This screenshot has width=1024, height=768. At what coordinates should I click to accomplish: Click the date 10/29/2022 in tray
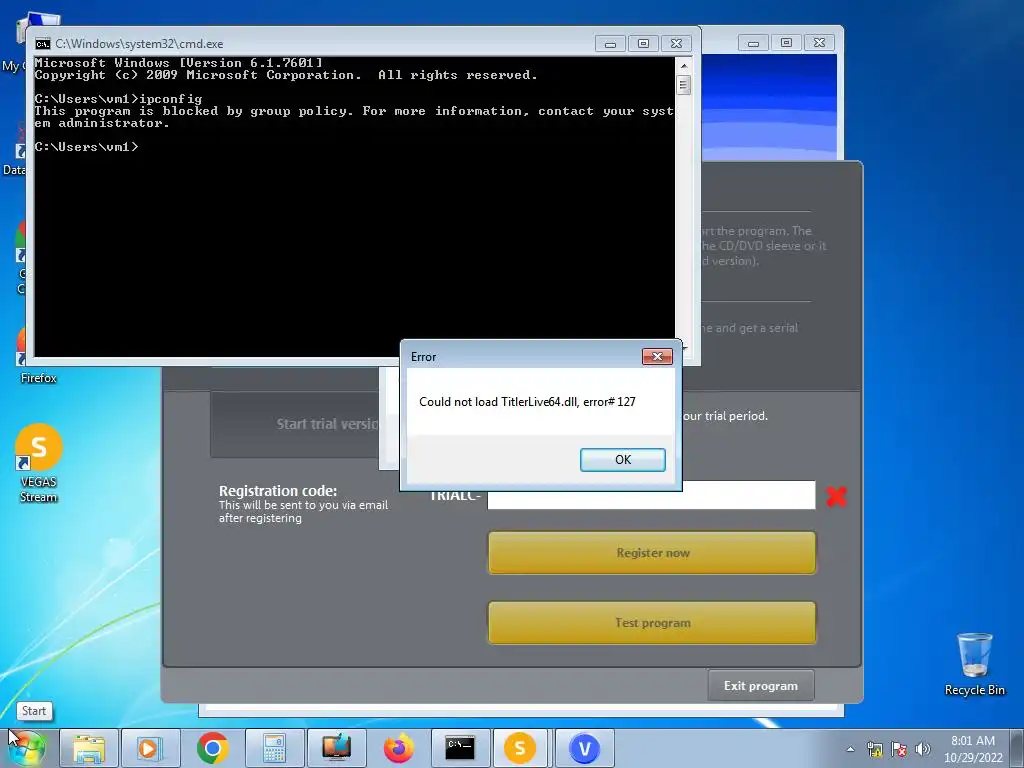point(973,758)
